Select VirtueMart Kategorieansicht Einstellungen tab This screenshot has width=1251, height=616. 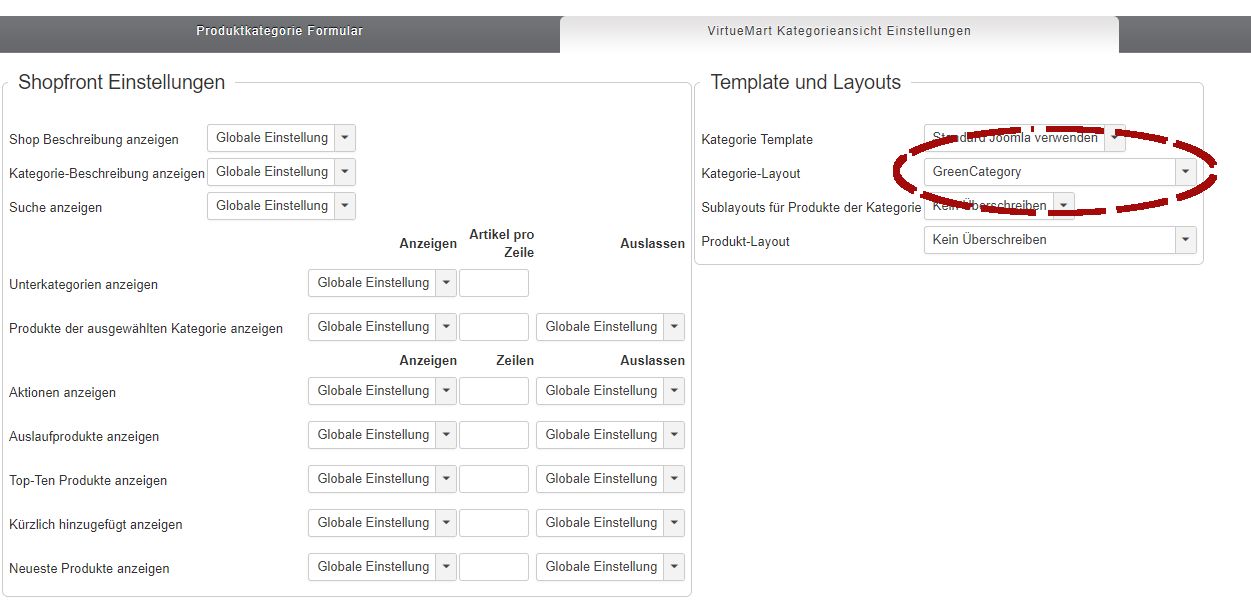pos(838,31)
